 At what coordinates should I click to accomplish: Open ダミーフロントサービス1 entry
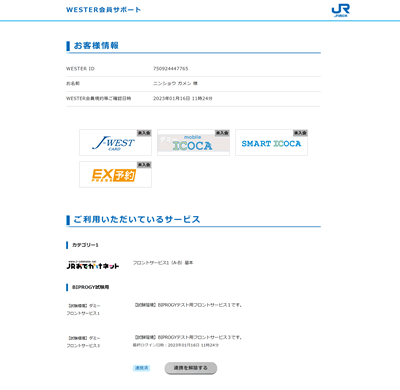pos(83,309)
